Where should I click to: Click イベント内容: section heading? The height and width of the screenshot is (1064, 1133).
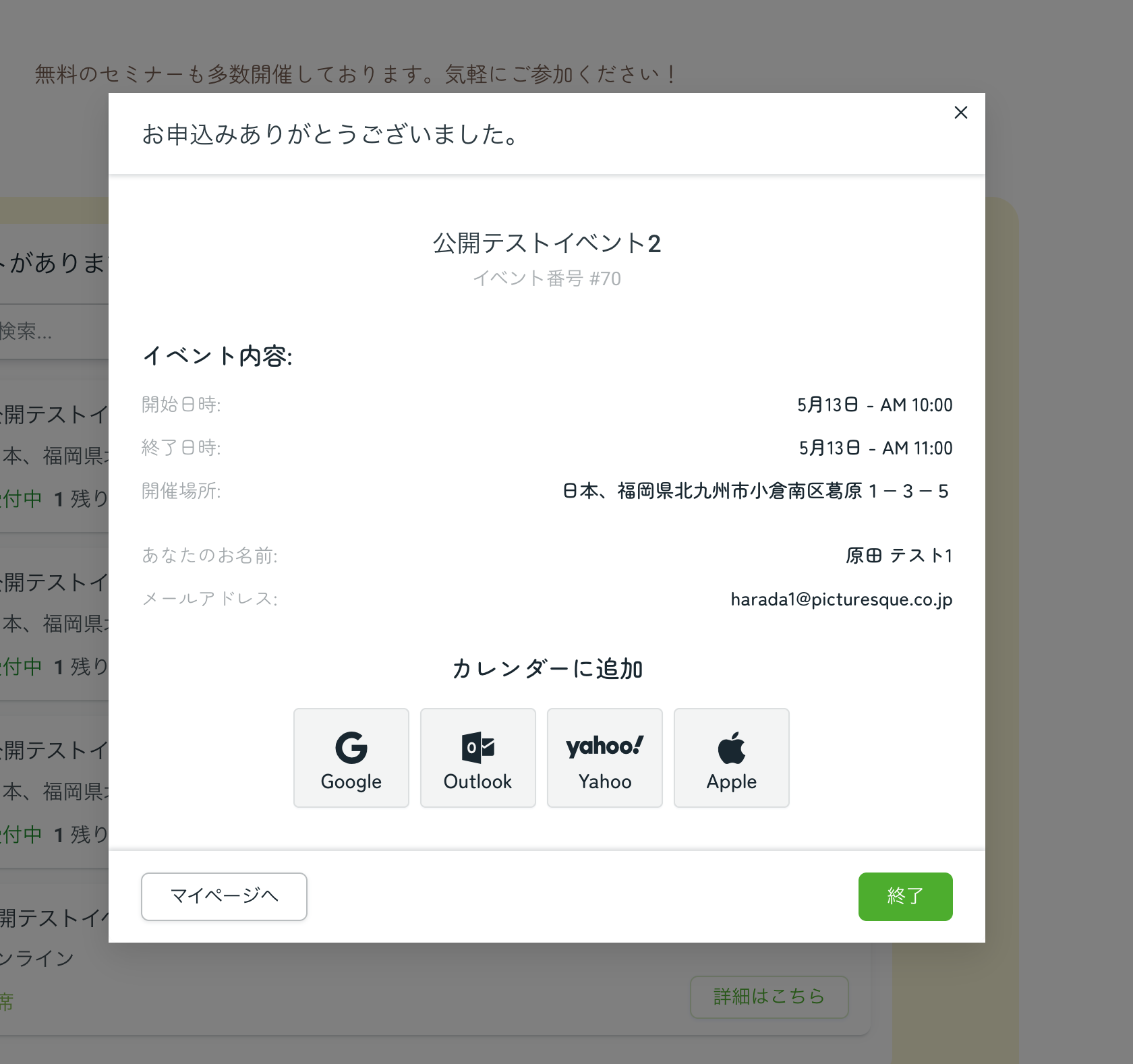click(x=217, y=356)
